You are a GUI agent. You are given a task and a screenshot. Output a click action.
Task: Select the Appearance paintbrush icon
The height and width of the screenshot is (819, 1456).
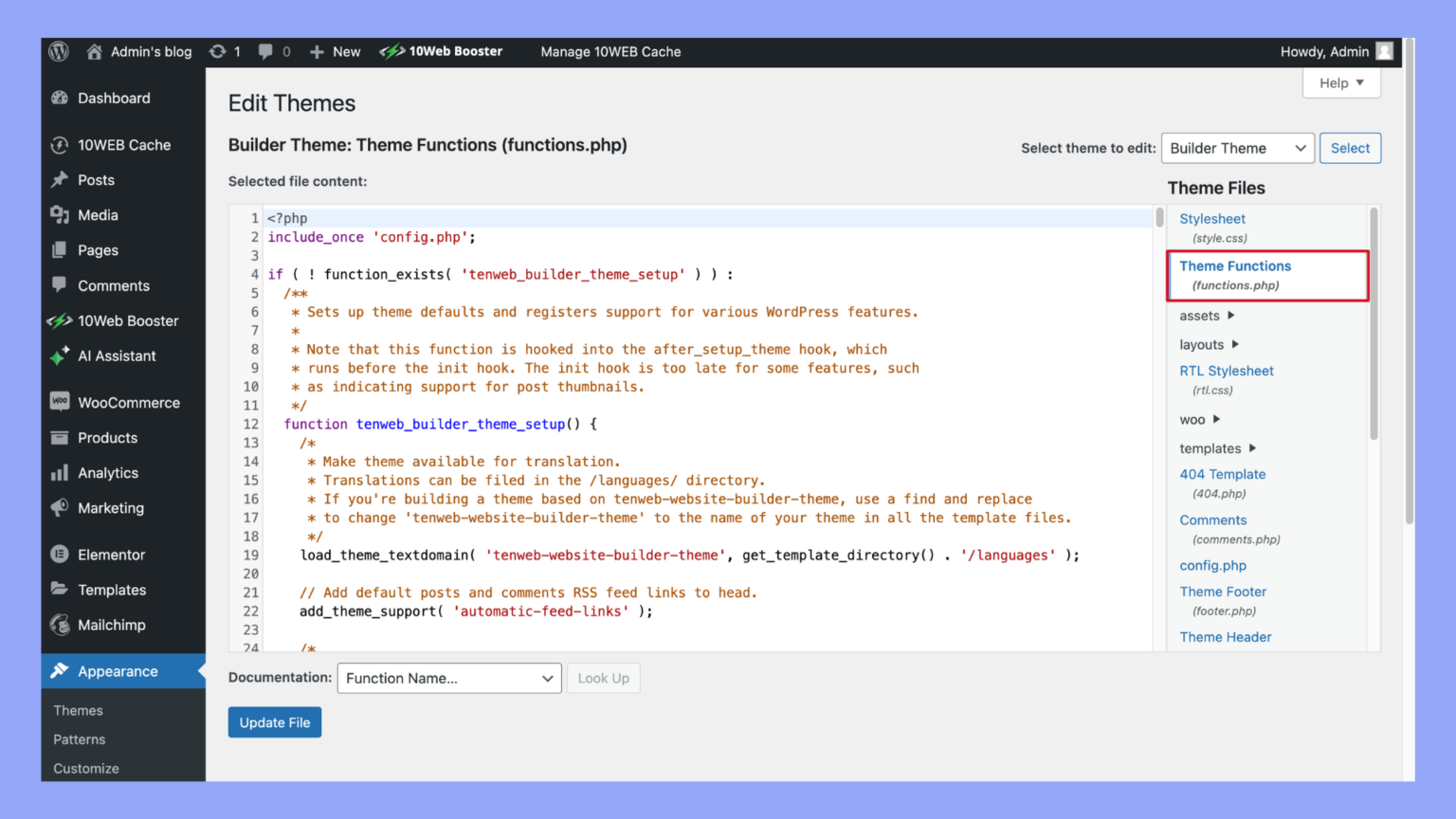60,671
